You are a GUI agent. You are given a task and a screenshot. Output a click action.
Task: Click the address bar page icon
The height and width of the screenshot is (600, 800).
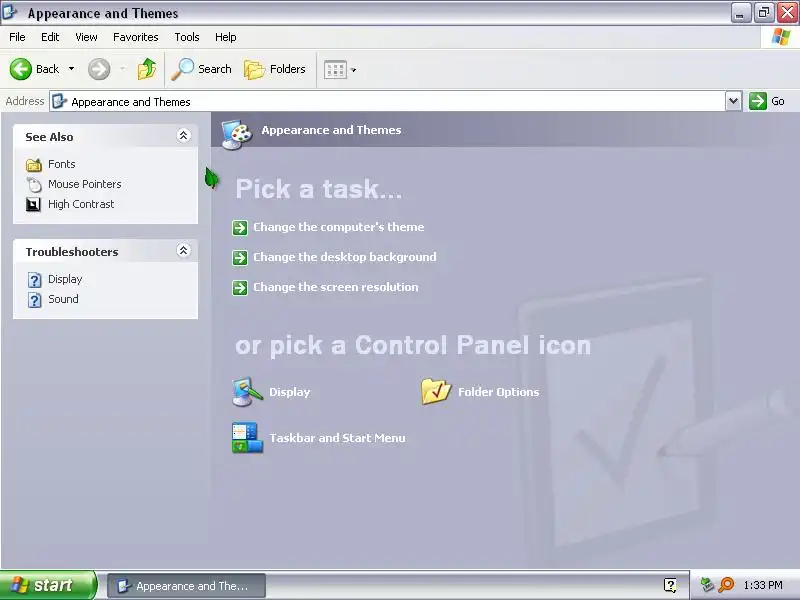pyautogui.click(x=60, y=102)
